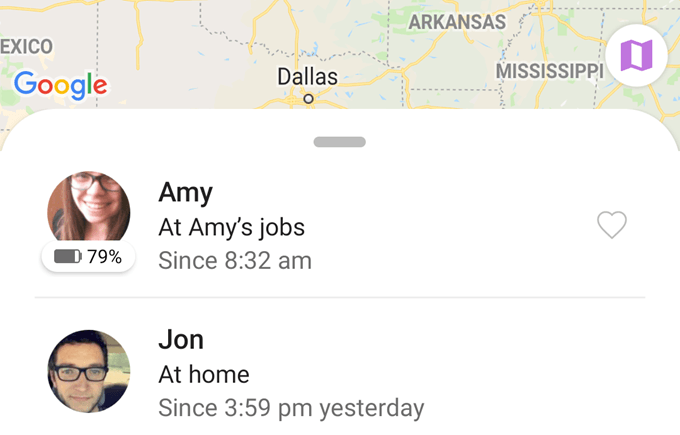
Task: Click the Google logo on the map
Action: (61, 84)
